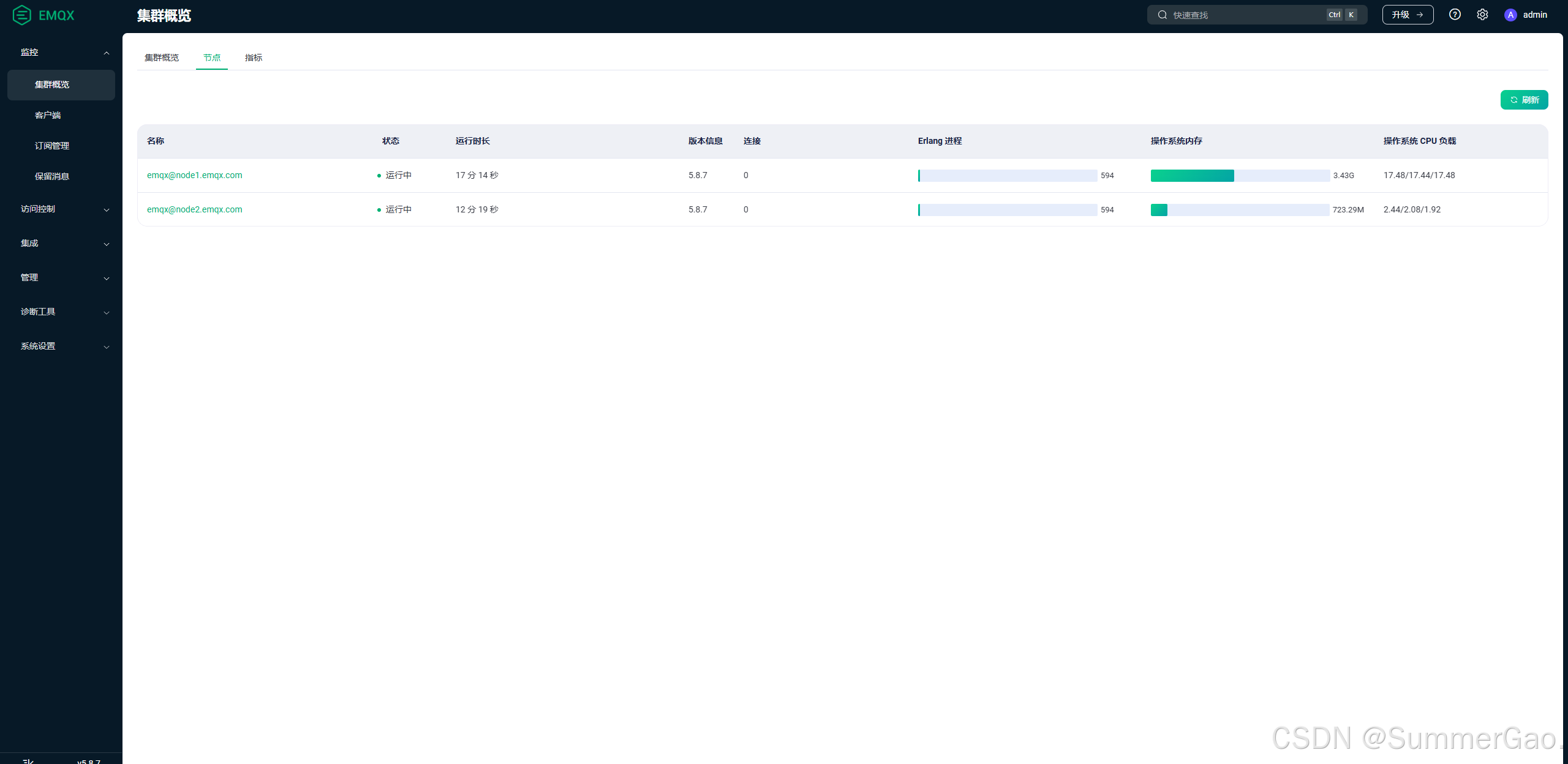Click node1 Erlang process progress bar

point(1008,176)
